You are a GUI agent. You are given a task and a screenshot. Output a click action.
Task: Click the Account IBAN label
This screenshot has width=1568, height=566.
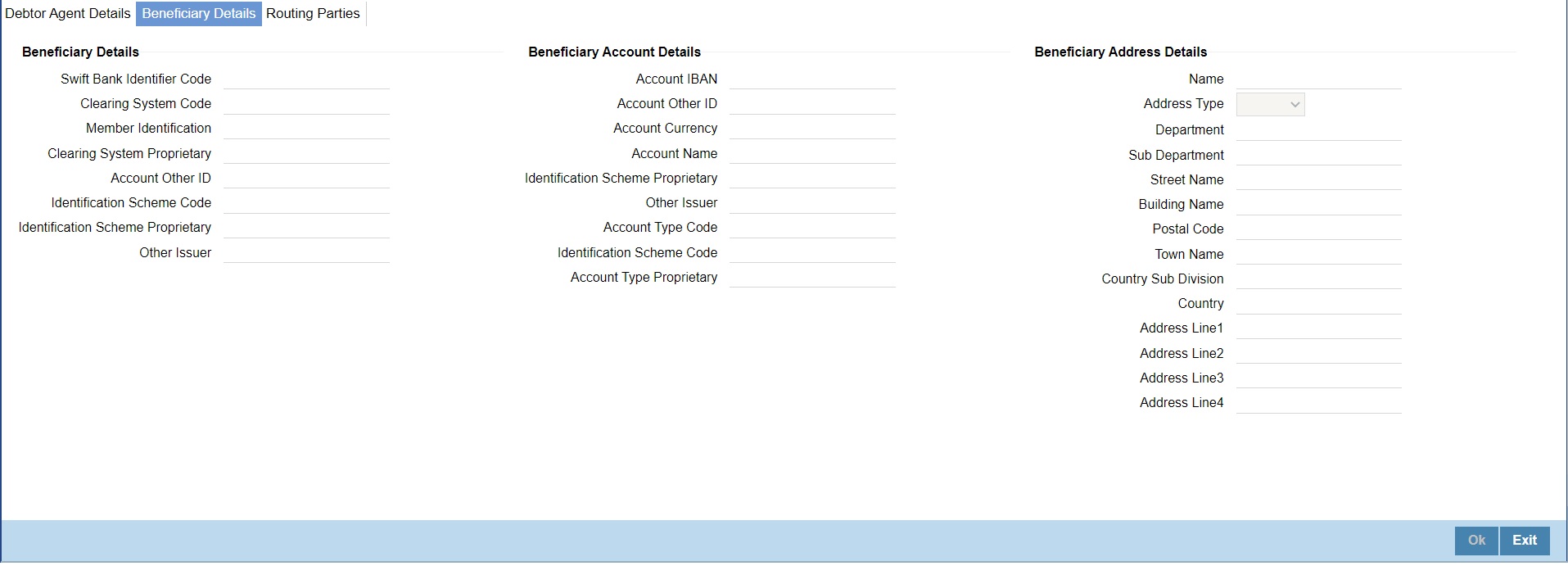click(676, 79)
